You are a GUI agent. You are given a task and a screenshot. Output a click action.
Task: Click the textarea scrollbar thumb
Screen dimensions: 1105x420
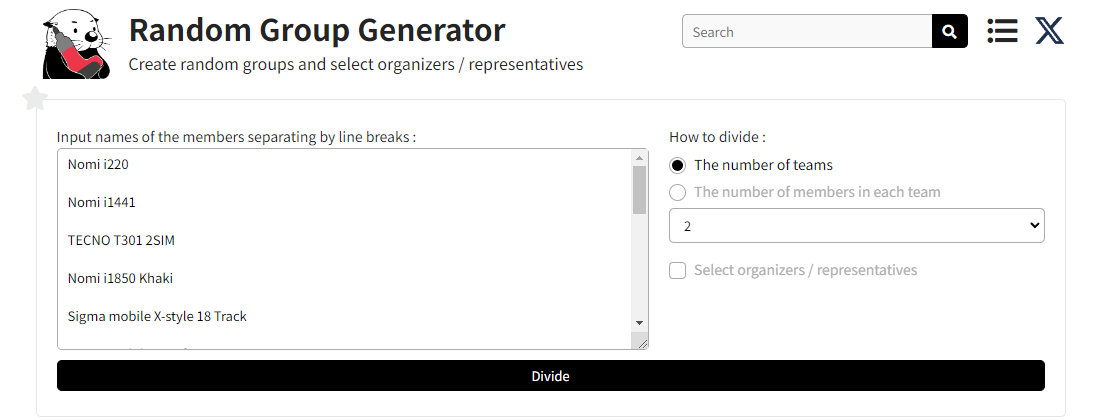639,189
